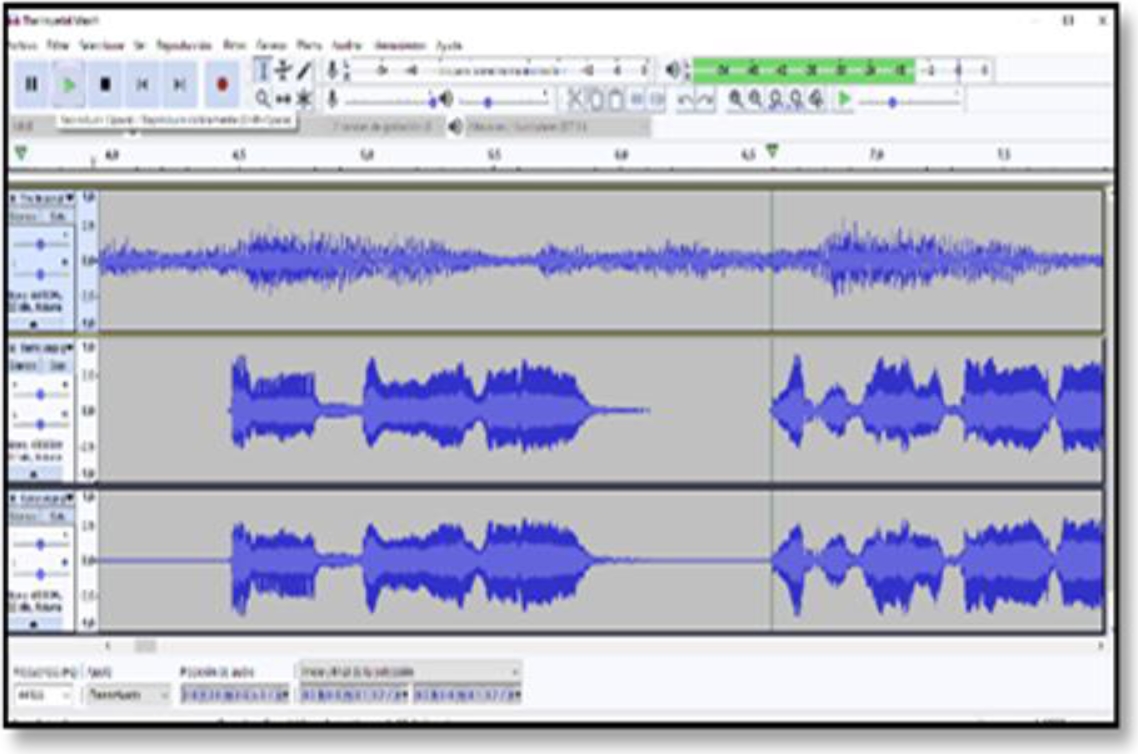Select the Zoom tool
This screenshot has width=1138, height=754.
[x=260, y=98]
